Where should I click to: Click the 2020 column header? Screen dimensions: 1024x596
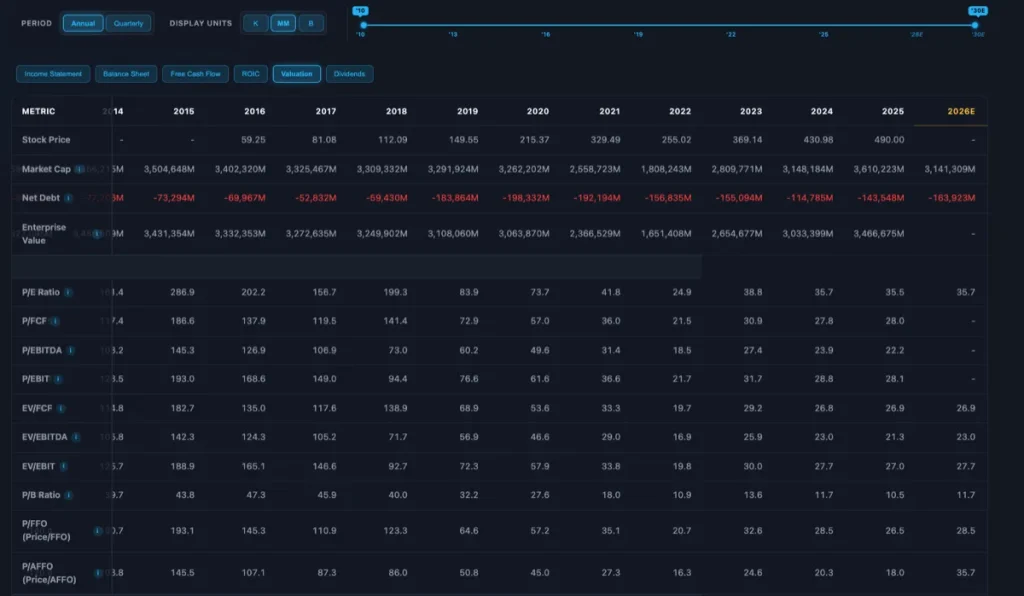click(537, 112)
